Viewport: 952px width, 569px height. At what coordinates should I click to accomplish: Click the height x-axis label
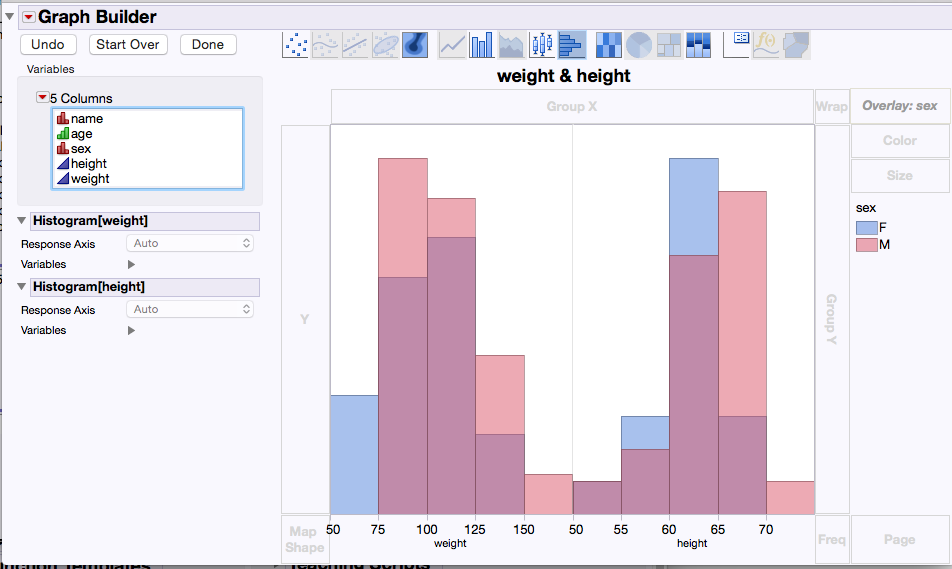click(692, 543)
